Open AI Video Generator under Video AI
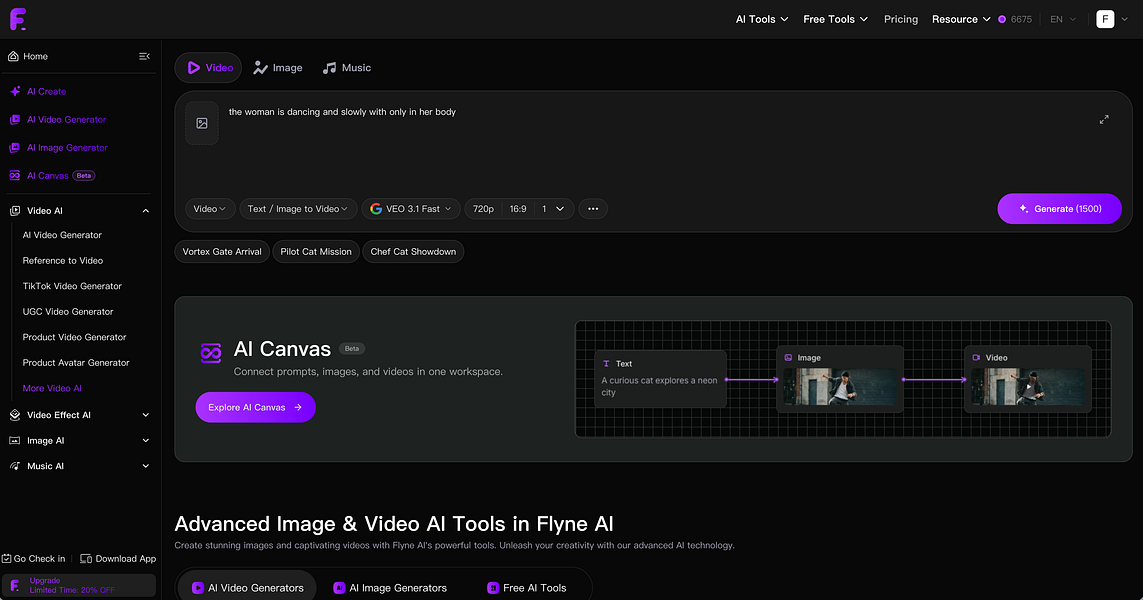This screenshot has height=600, width=1143. point(62,235)
